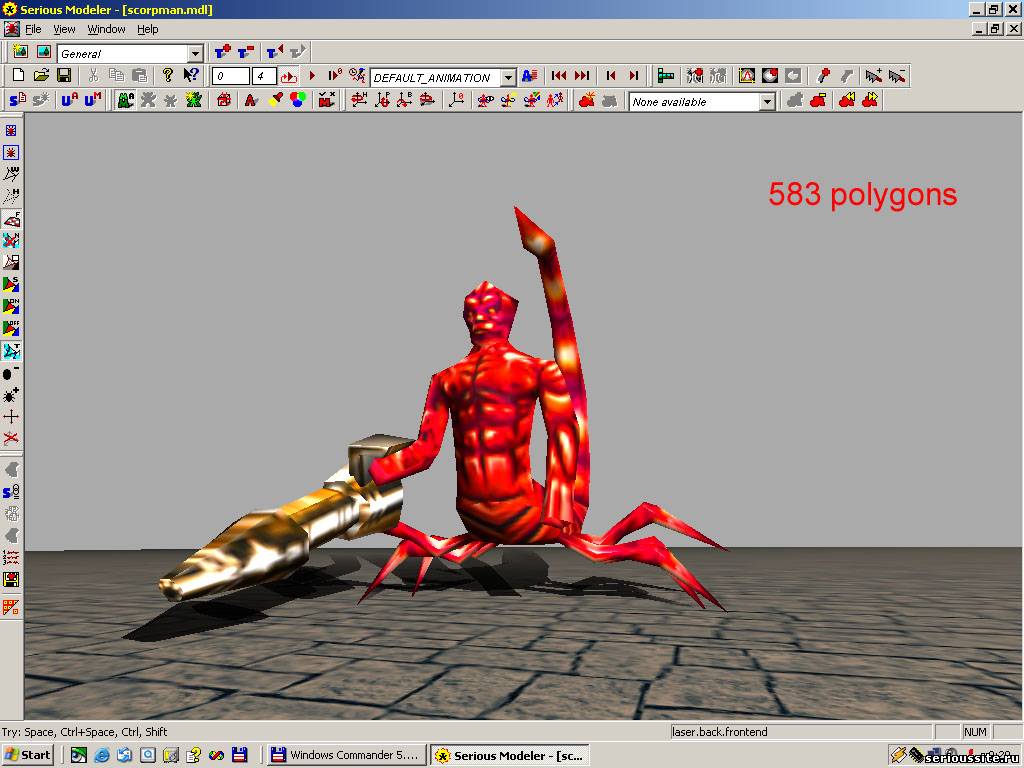This screenshot has width=1024, height=768.
Task: Step to the next frame
Action: 633,76
